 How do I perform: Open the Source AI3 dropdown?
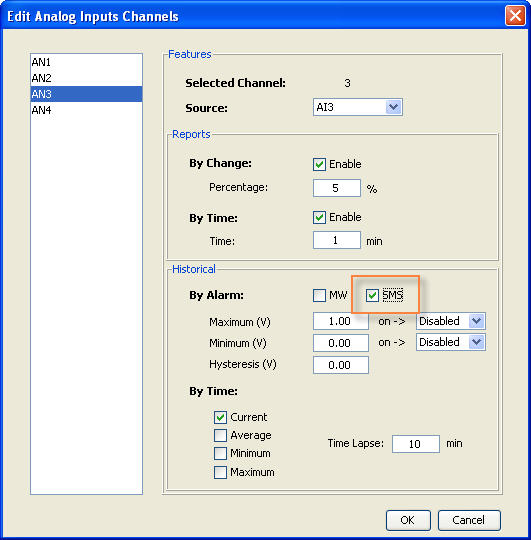point(357,107)
